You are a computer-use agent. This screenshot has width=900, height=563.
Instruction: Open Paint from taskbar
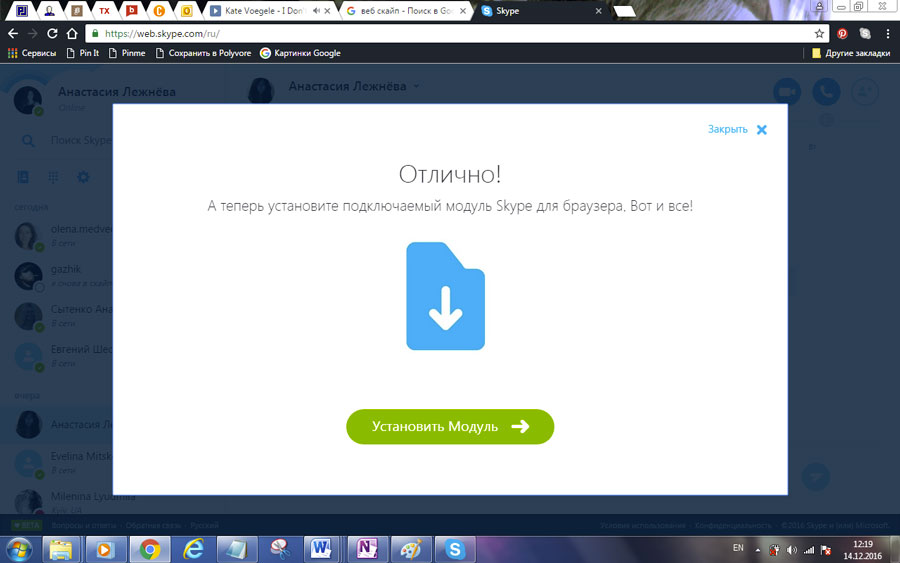(x=411, y=549)
